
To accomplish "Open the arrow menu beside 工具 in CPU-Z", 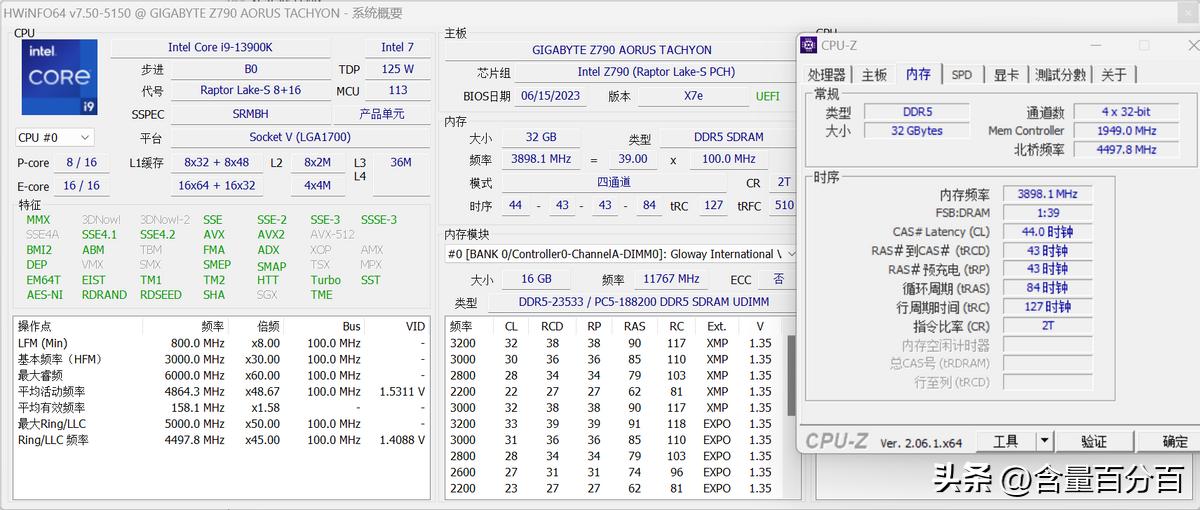I will (1045, 441).
